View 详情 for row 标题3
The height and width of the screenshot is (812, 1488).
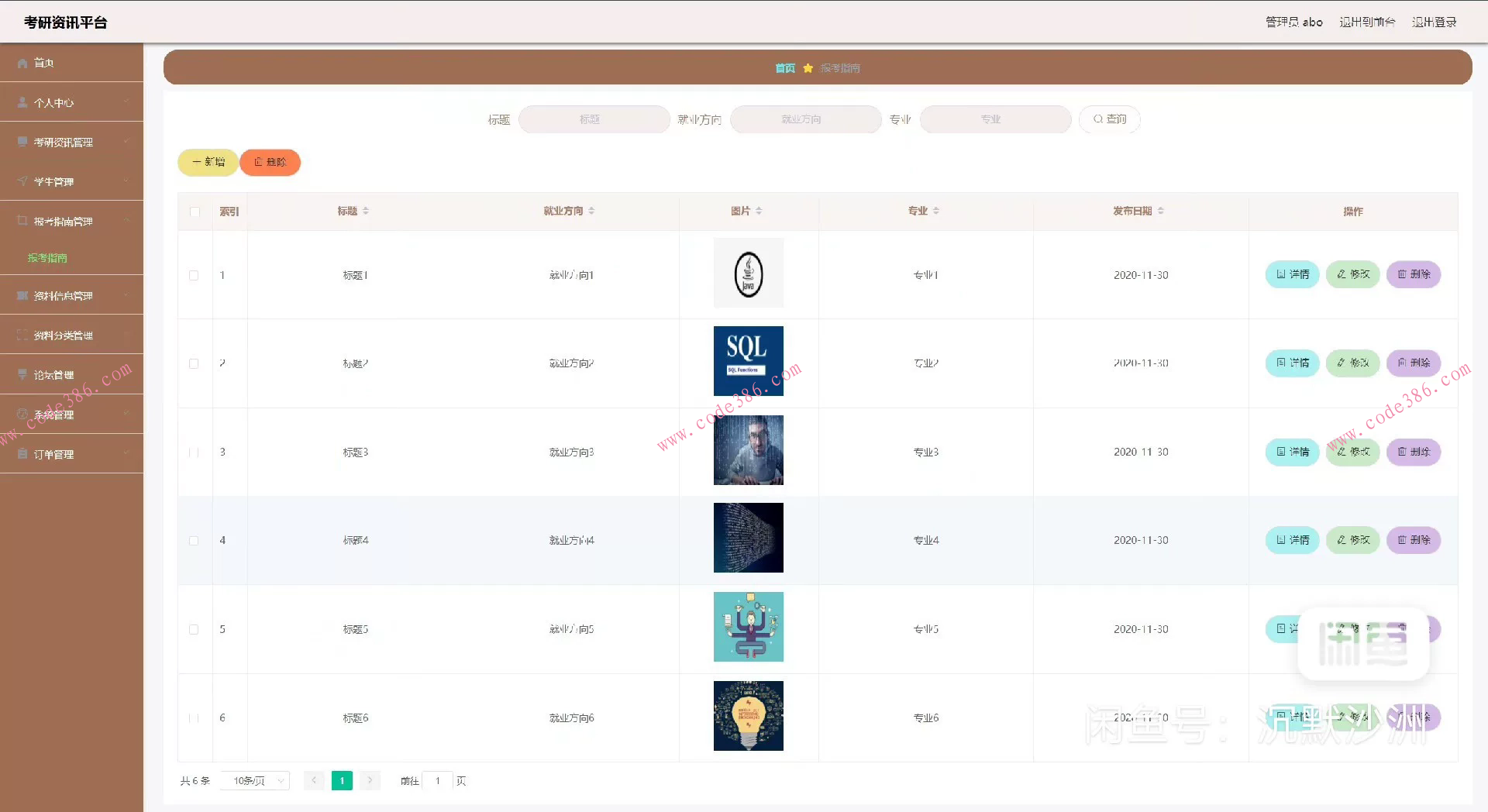point(1292,452)
